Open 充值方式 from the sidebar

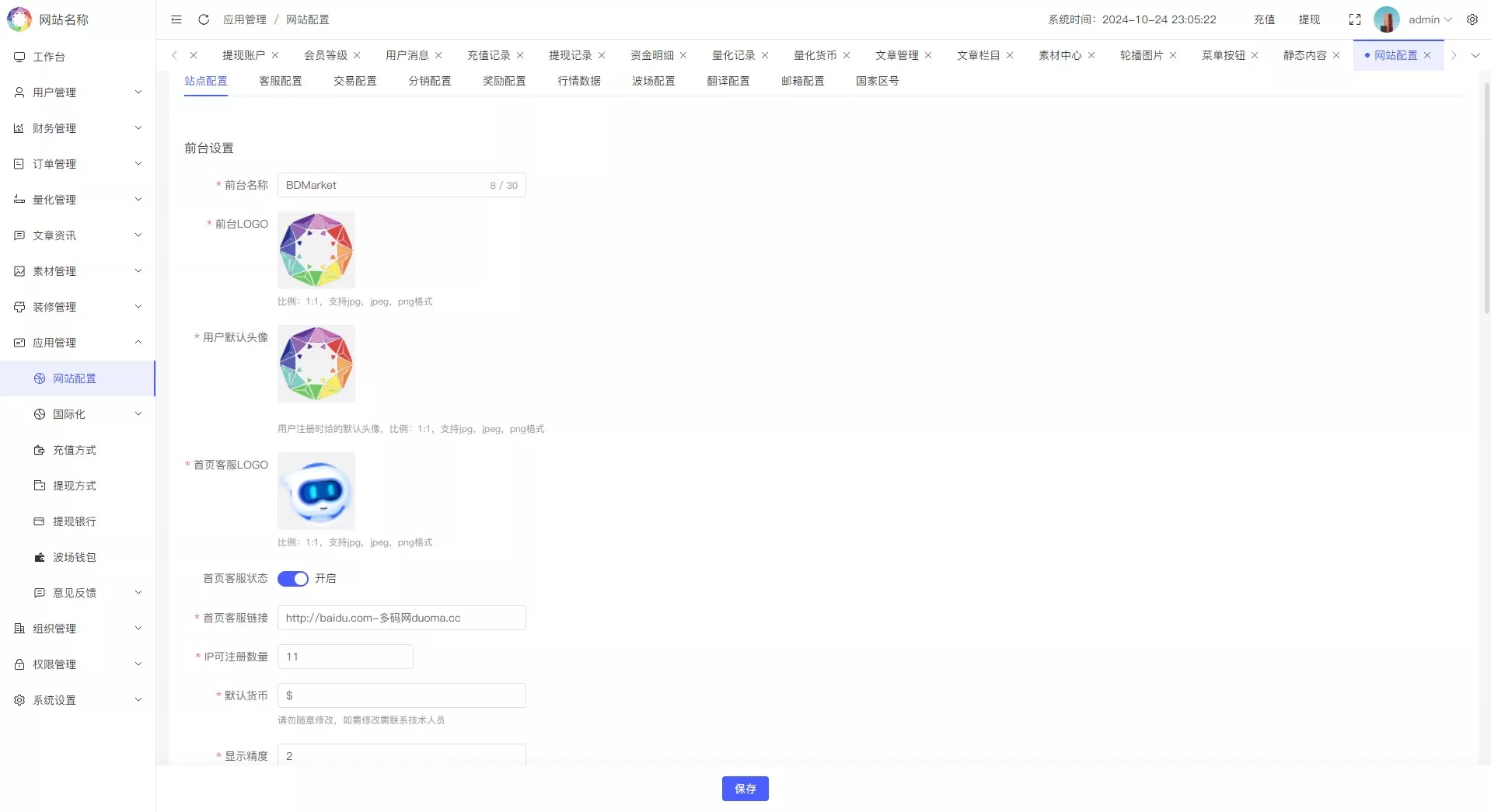74,450
